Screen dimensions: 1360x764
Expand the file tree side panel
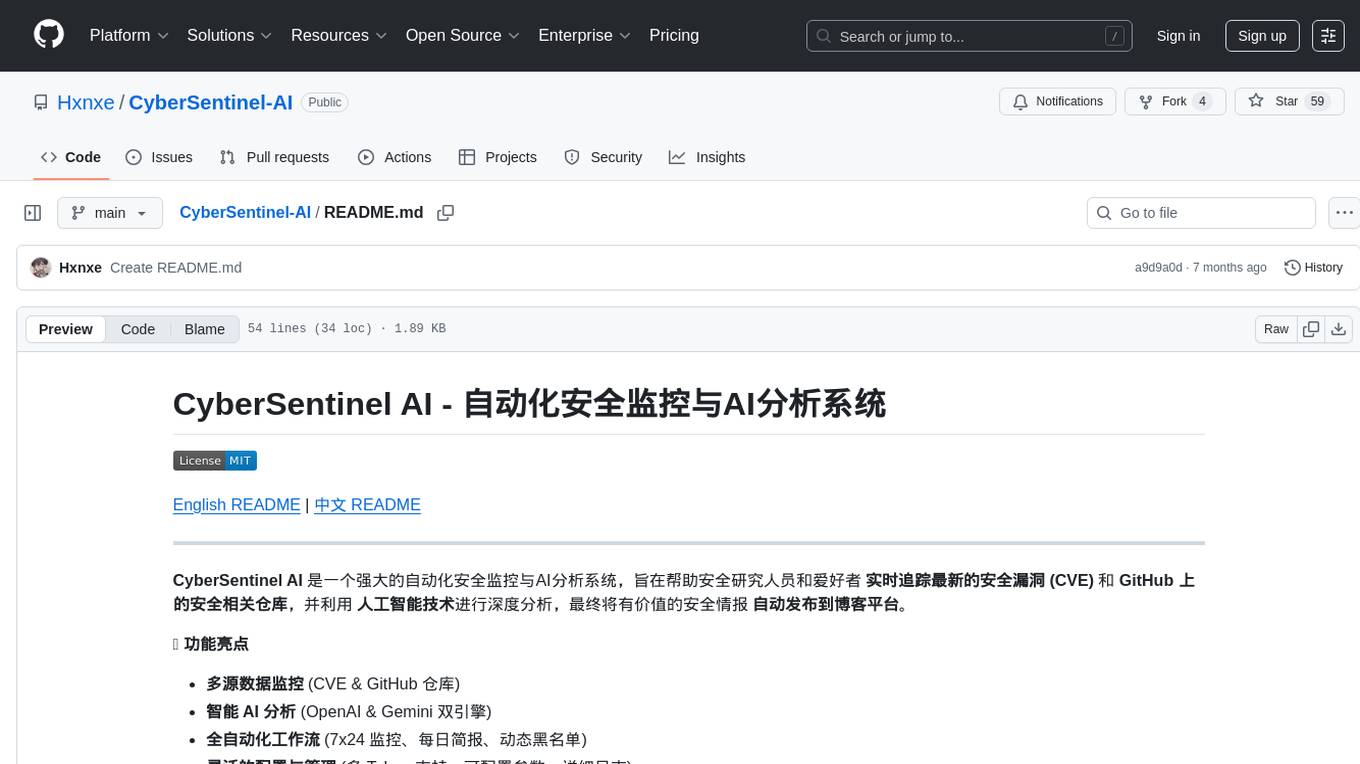coord(33,213)
